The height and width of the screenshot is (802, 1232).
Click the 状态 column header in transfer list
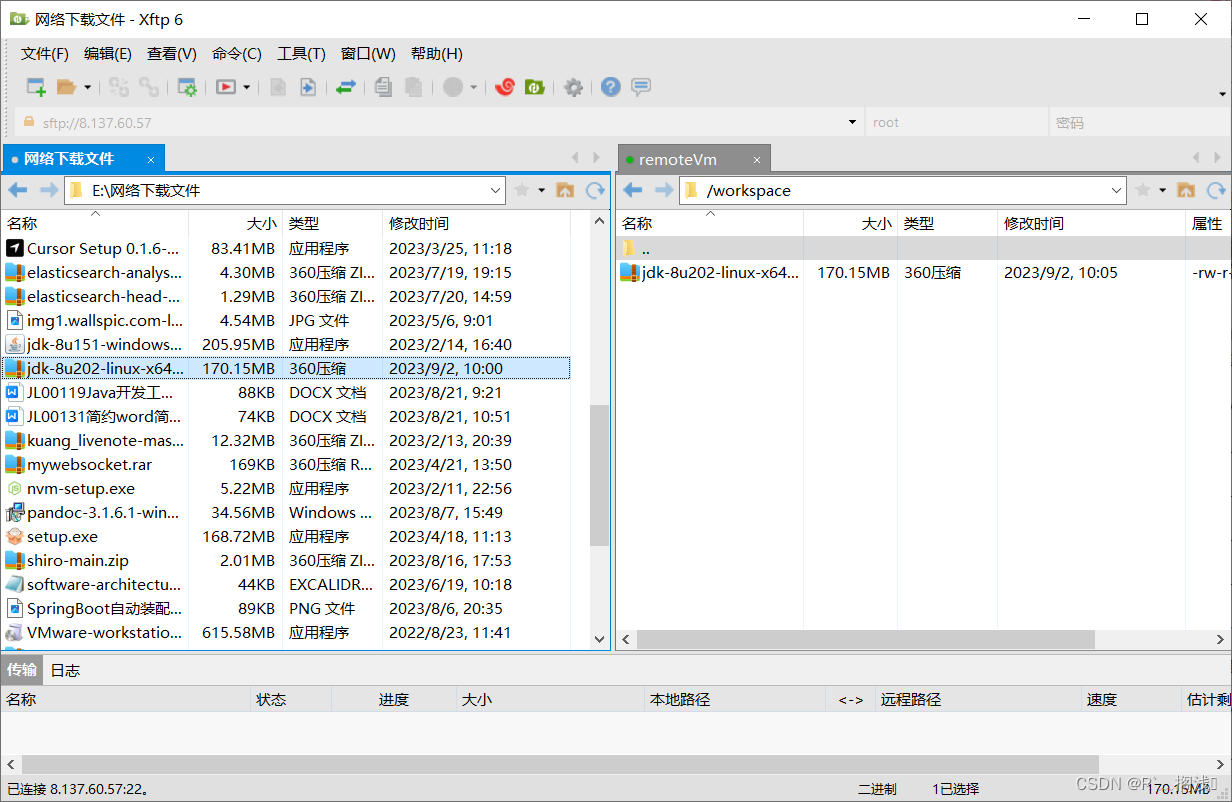point(291,700)
